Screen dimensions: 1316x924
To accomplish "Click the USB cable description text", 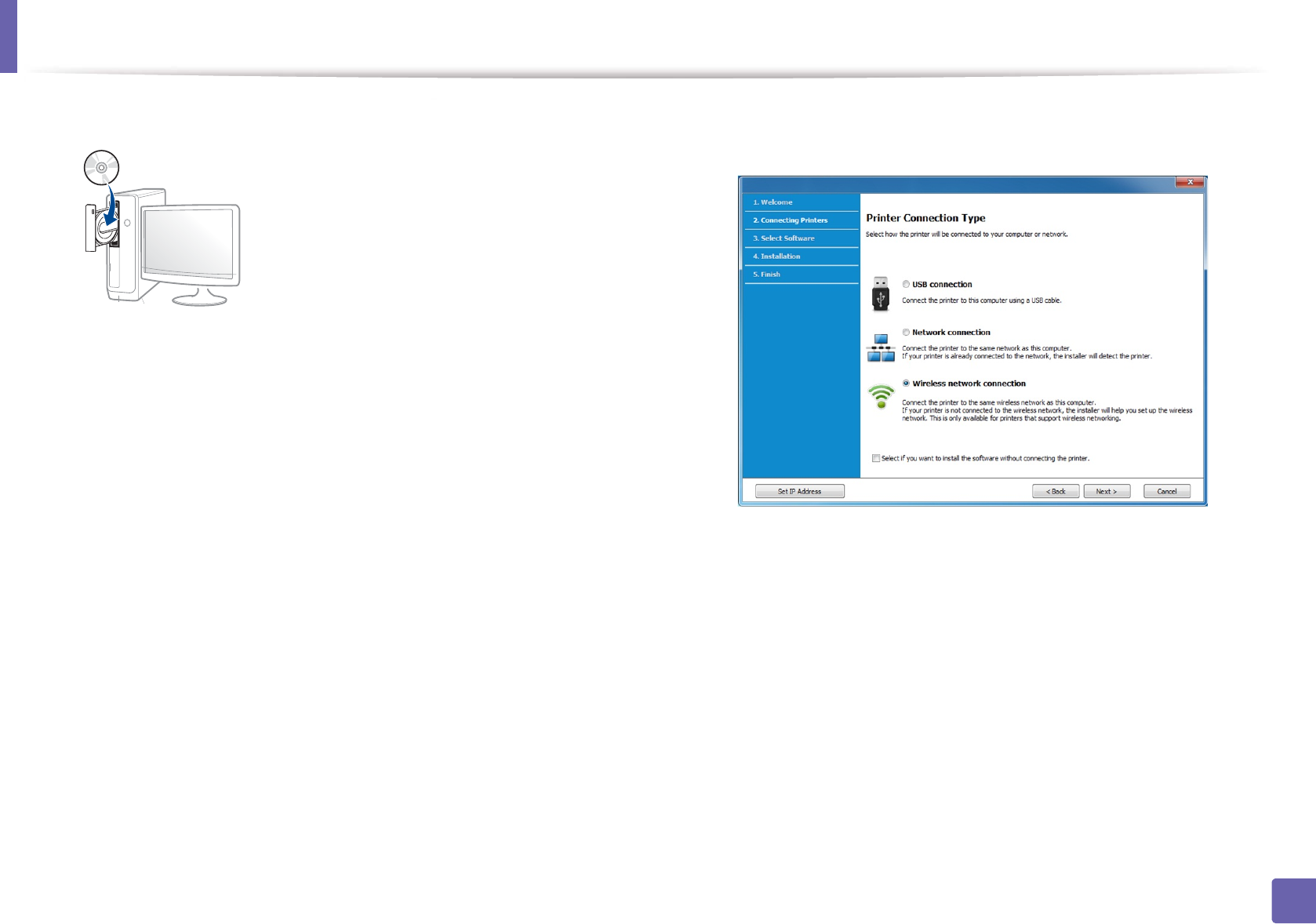I will pos(982,300).
